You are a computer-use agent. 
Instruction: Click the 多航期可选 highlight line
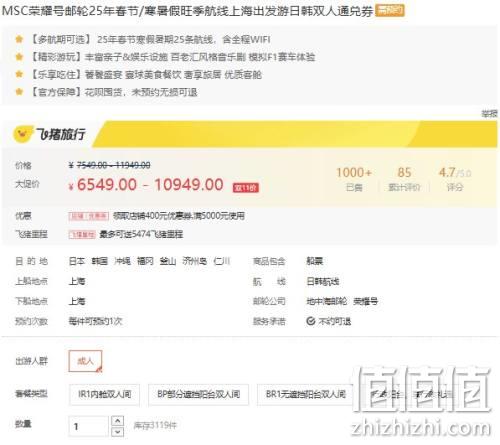click(x=150, y=40)
